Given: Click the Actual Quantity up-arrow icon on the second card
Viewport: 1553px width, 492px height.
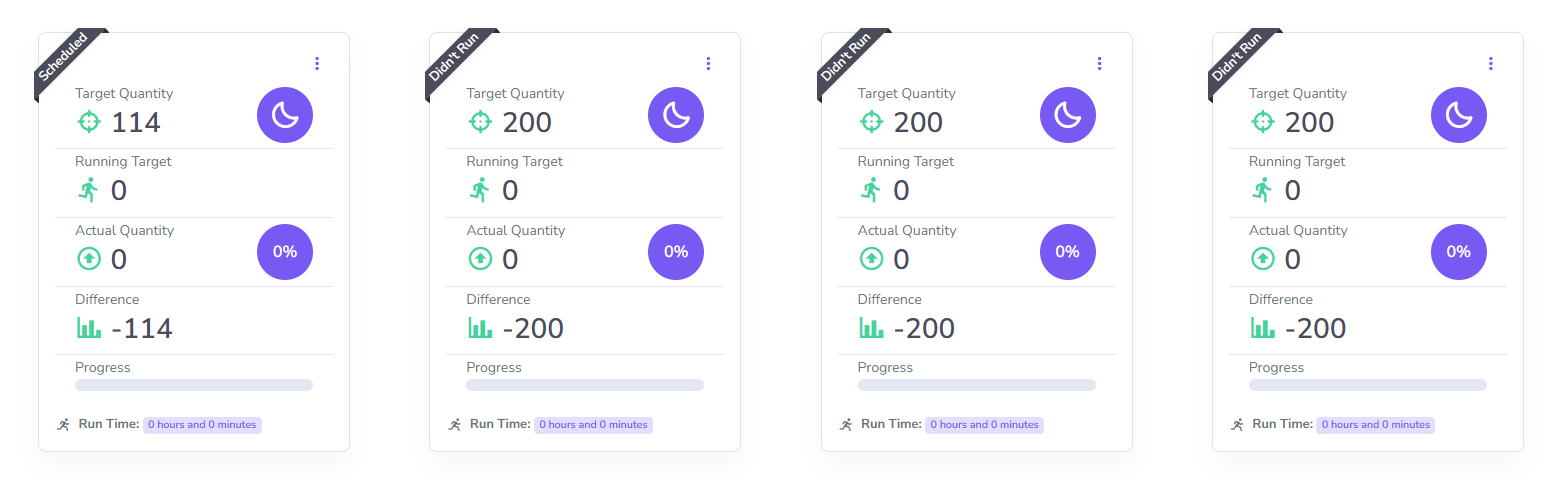Looking at the screenshot, I should (480, 259).
